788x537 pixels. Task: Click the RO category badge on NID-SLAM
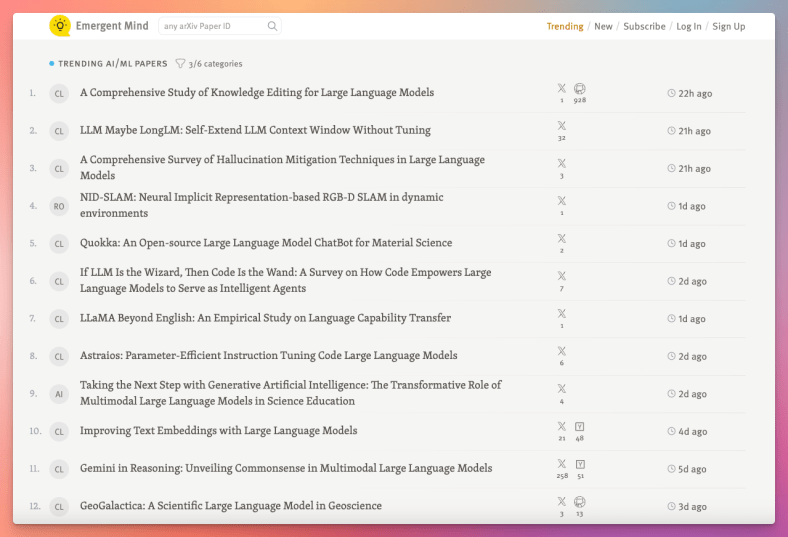[59, 206]
